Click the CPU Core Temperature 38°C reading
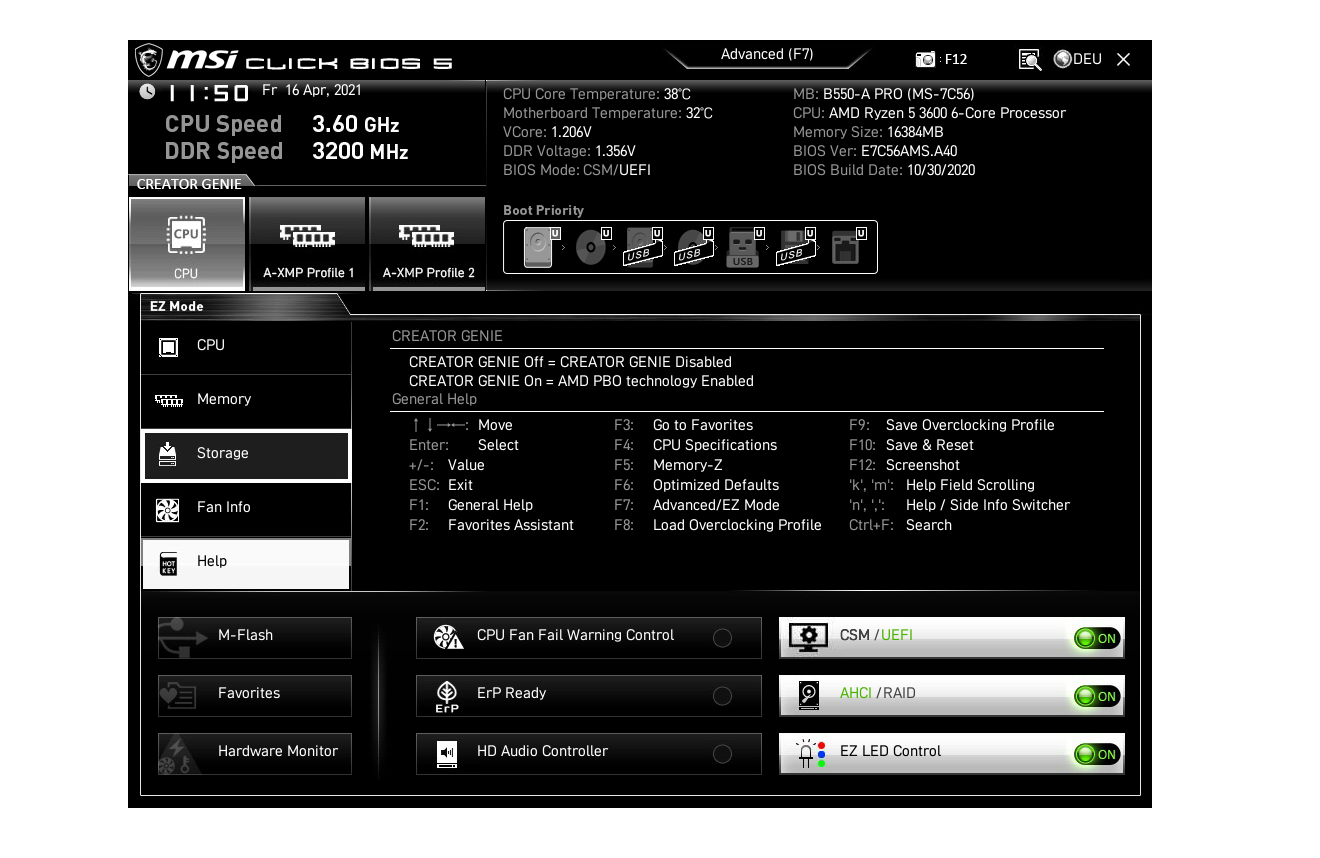This screenshot has width=1320, height=858. (597, 94)
